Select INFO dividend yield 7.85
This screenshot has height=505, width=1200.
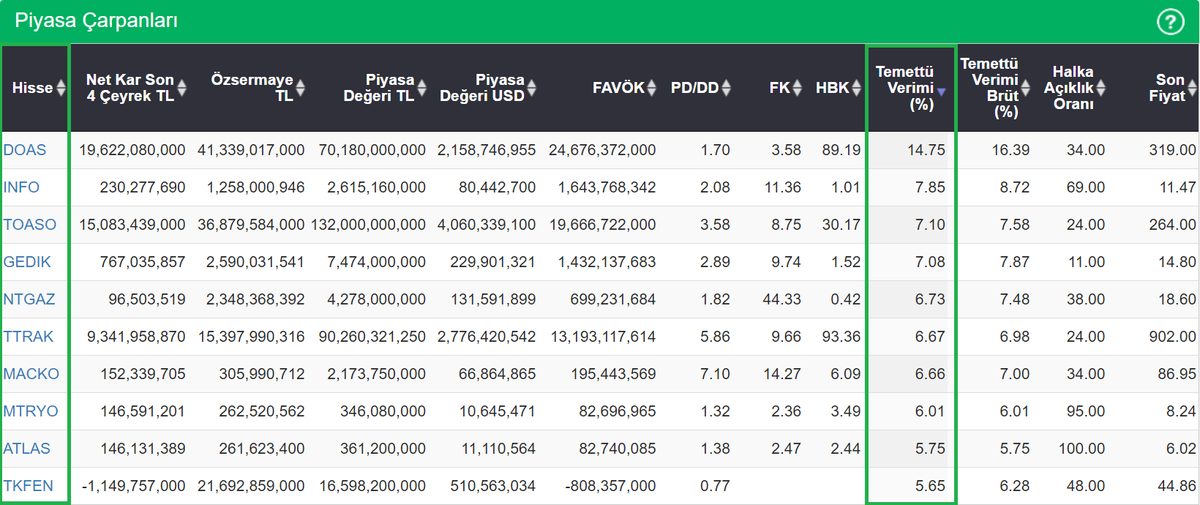[x=930, y=187]
